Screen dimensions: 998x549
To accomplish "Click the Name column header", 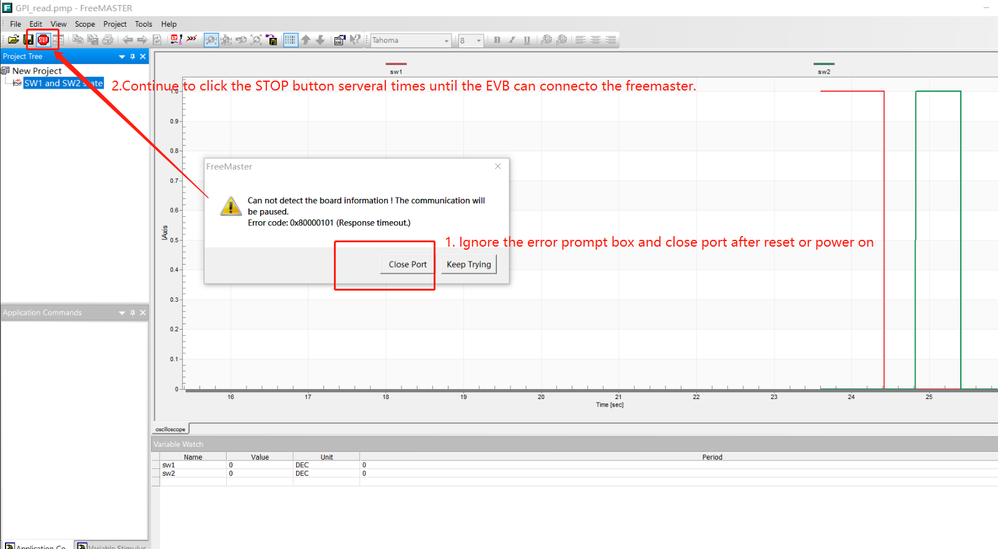I will [x=193, y=457].
